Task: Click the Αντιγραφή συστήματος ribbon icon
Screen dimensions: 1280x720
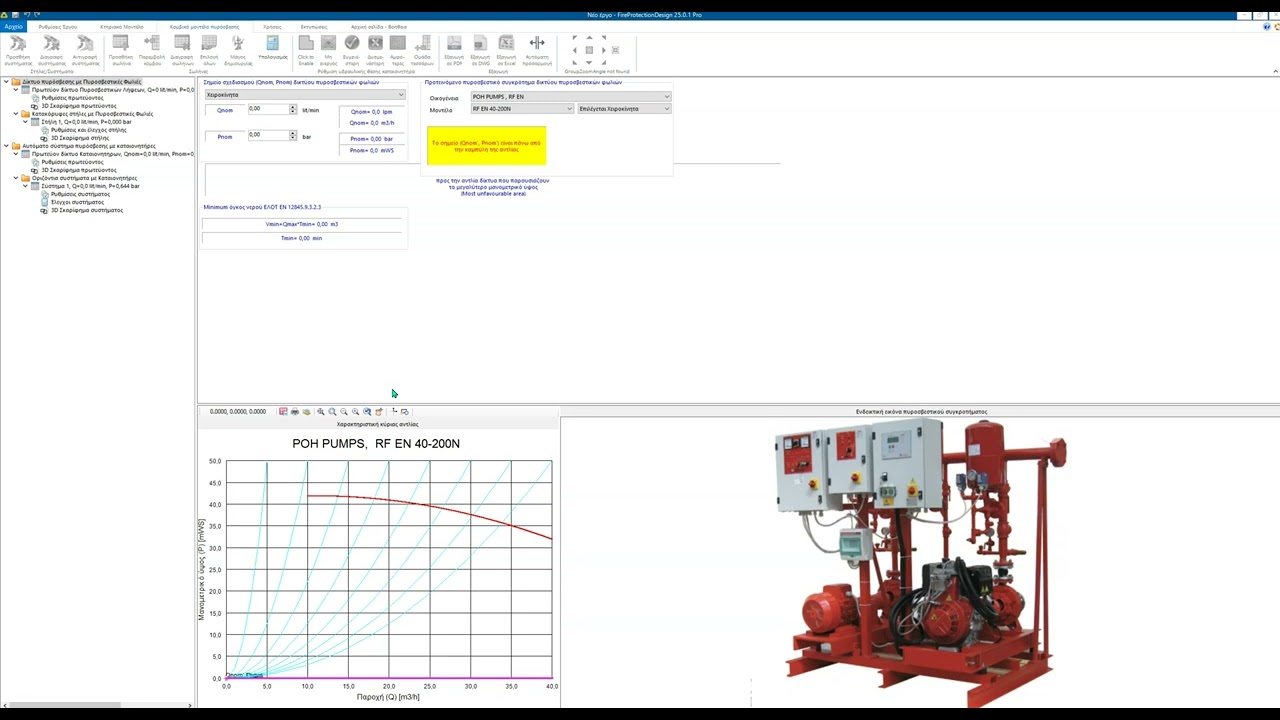Action: (x=86, y=43)
